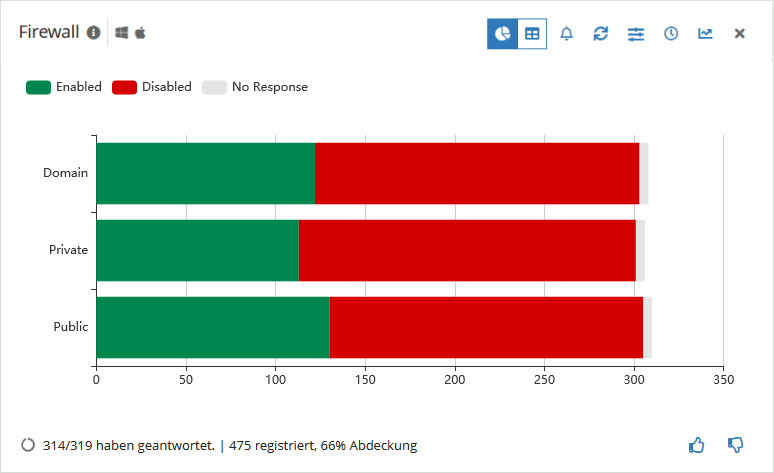This screenshot has width=774, height=473.
Task: Select the green Domain Enabled bar
Action: pos(206,173)
